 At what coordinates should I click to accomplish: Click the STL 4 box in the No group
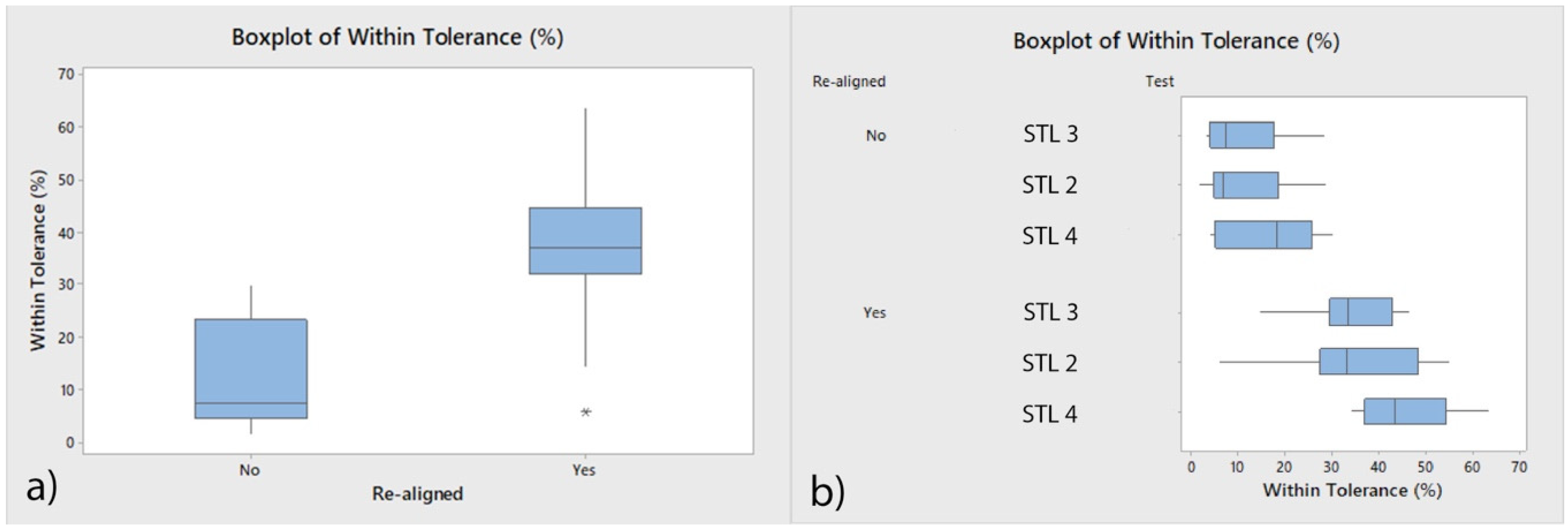(1263, 234)
